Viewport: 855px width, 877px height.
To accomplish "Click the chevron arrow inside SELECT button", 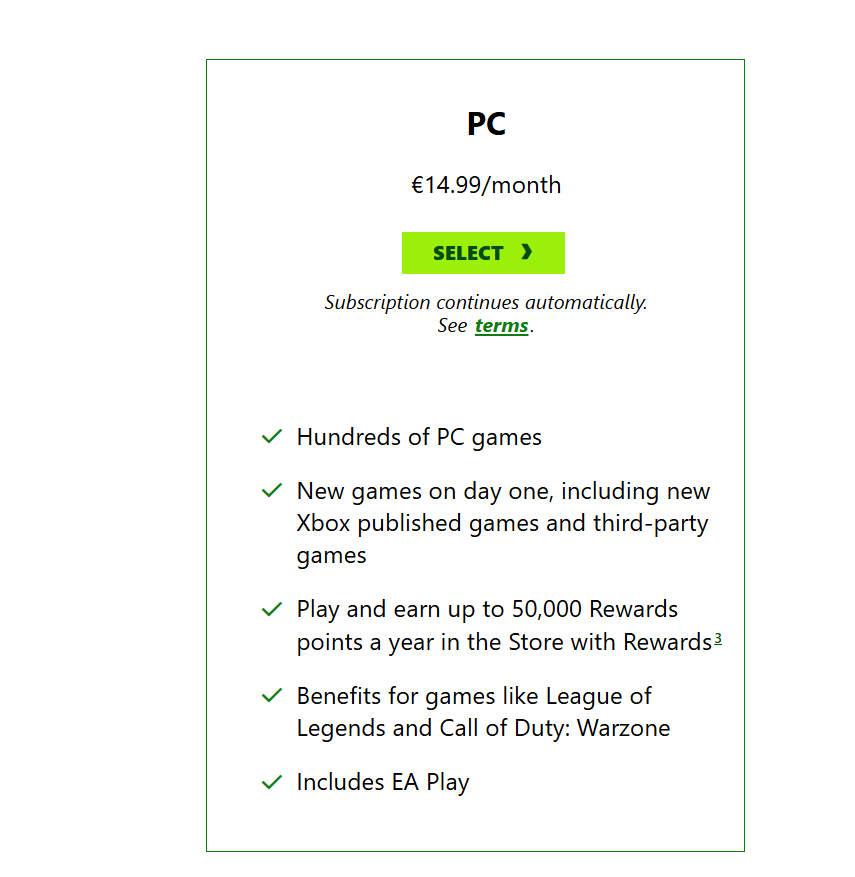I will (527, 252).
